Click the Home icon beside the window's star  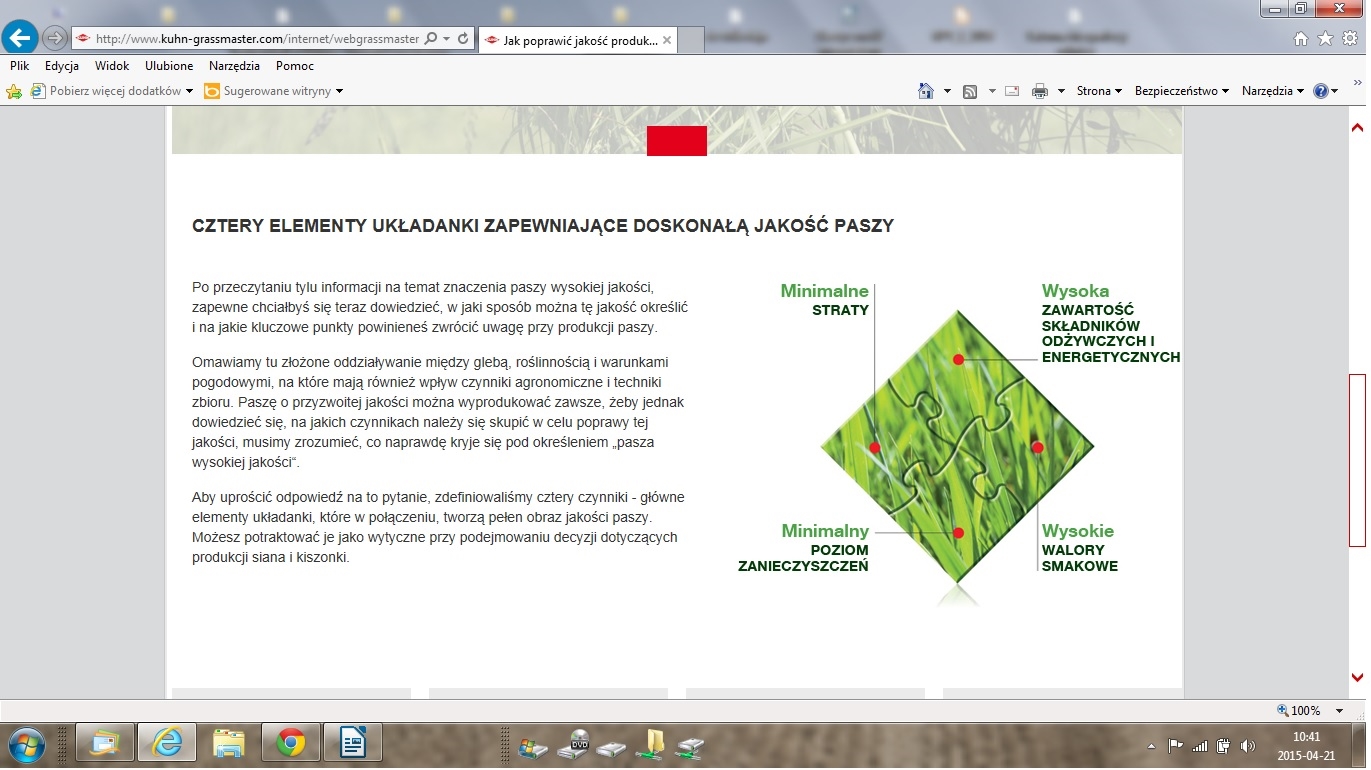point(1301,38)
